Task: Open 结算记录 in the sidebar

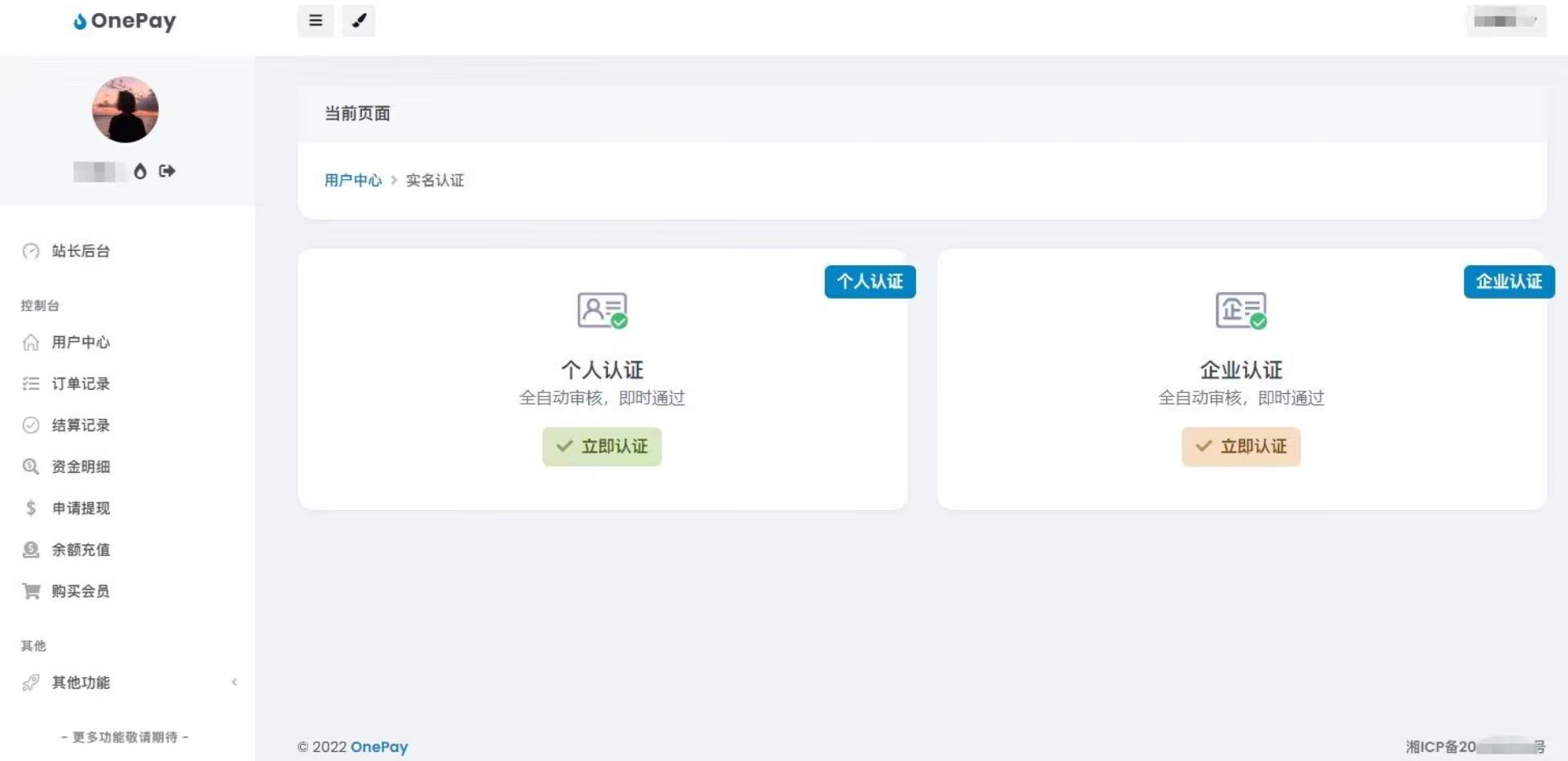Action: pos(81,425)
